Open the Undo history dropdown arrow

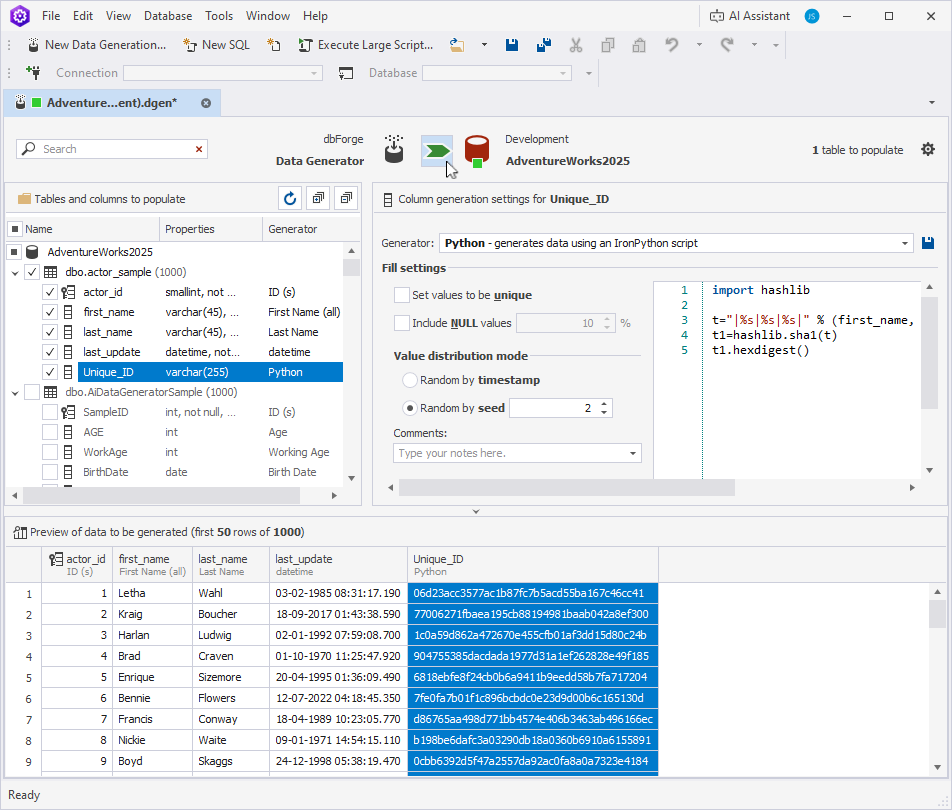point(699,45)
